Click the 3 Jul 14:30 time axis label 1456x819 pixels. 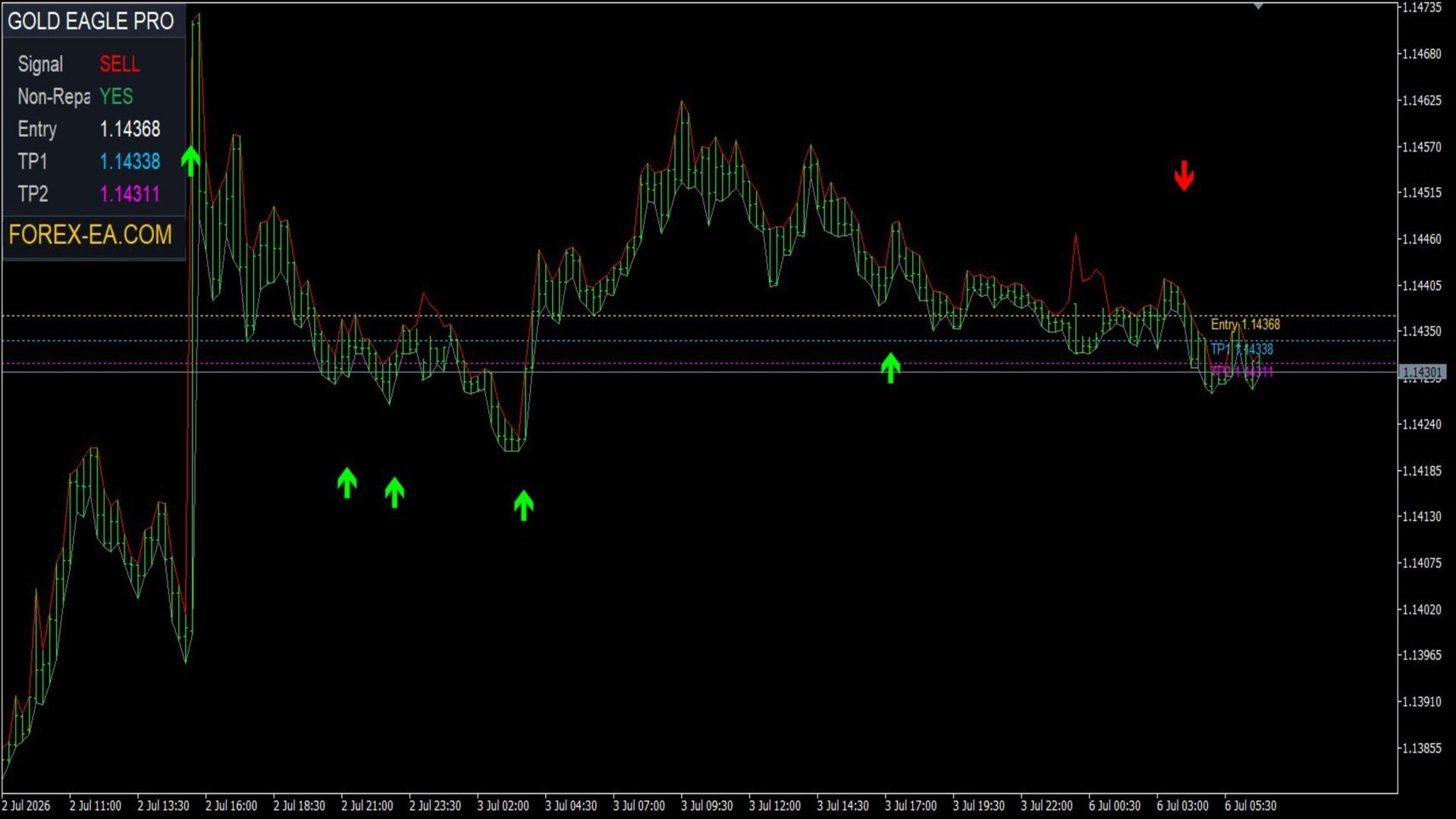[x=843, y=805]
